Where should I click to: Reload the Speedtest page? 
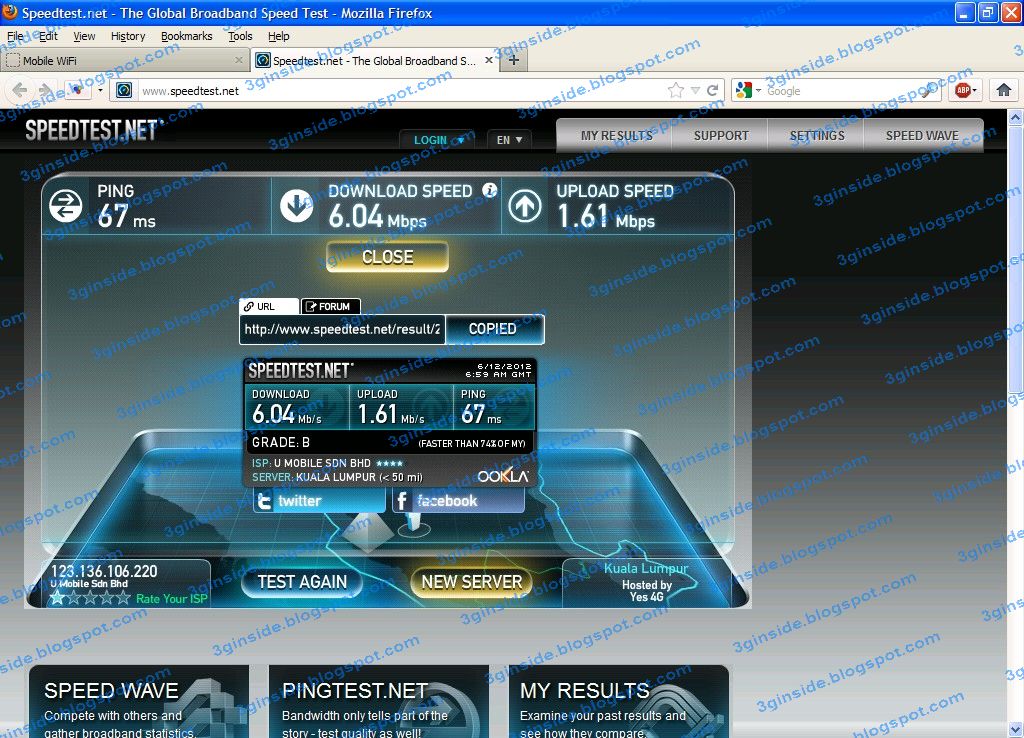(712, 90)
